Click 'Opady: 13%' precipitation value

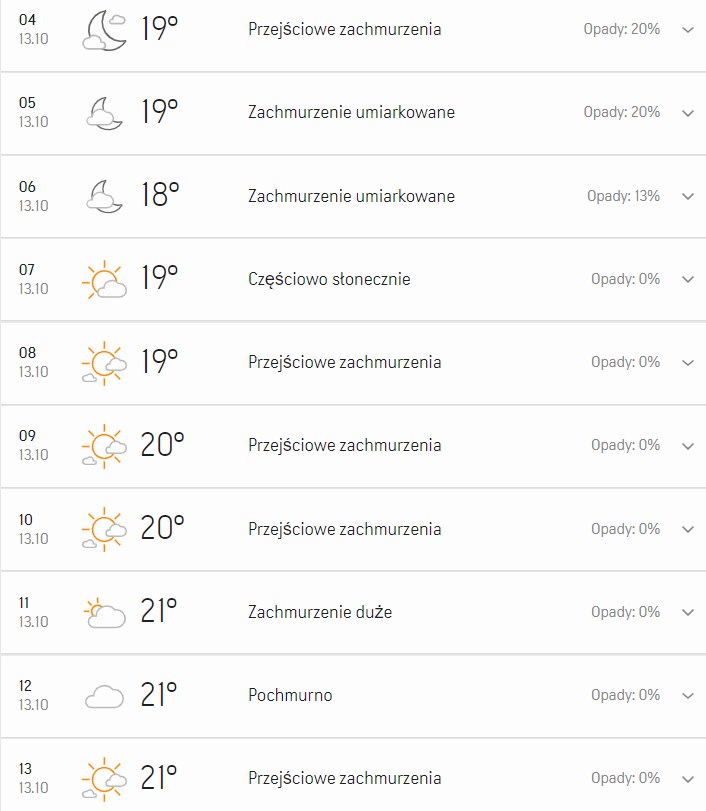(x=623, y=196)
